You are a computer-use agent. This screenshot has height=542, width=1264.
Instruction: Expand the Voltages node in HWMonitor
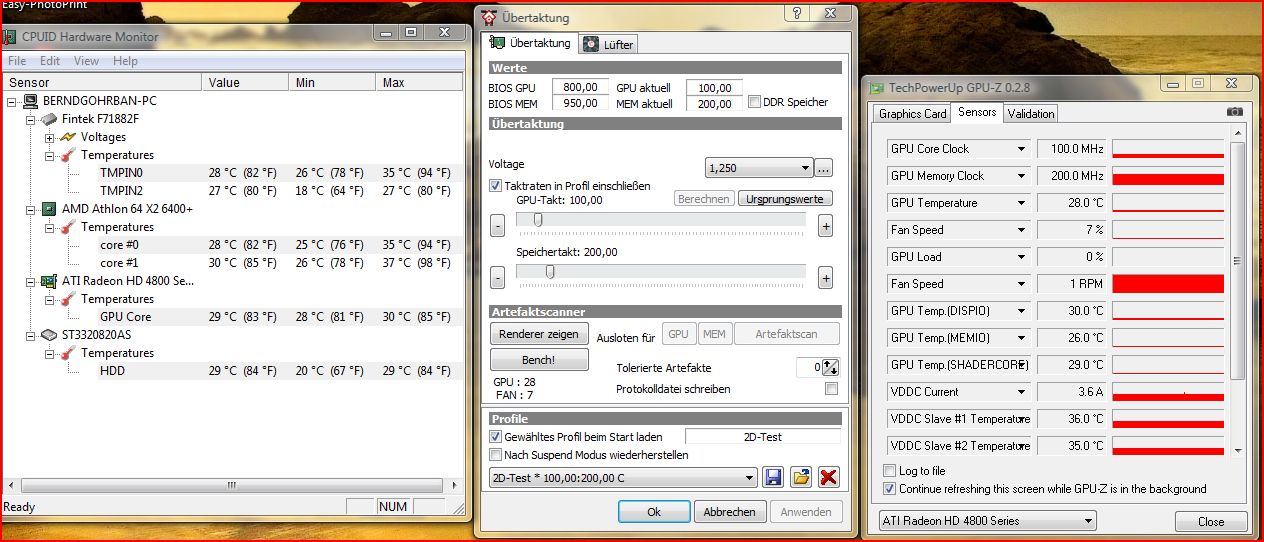point(50,137)
